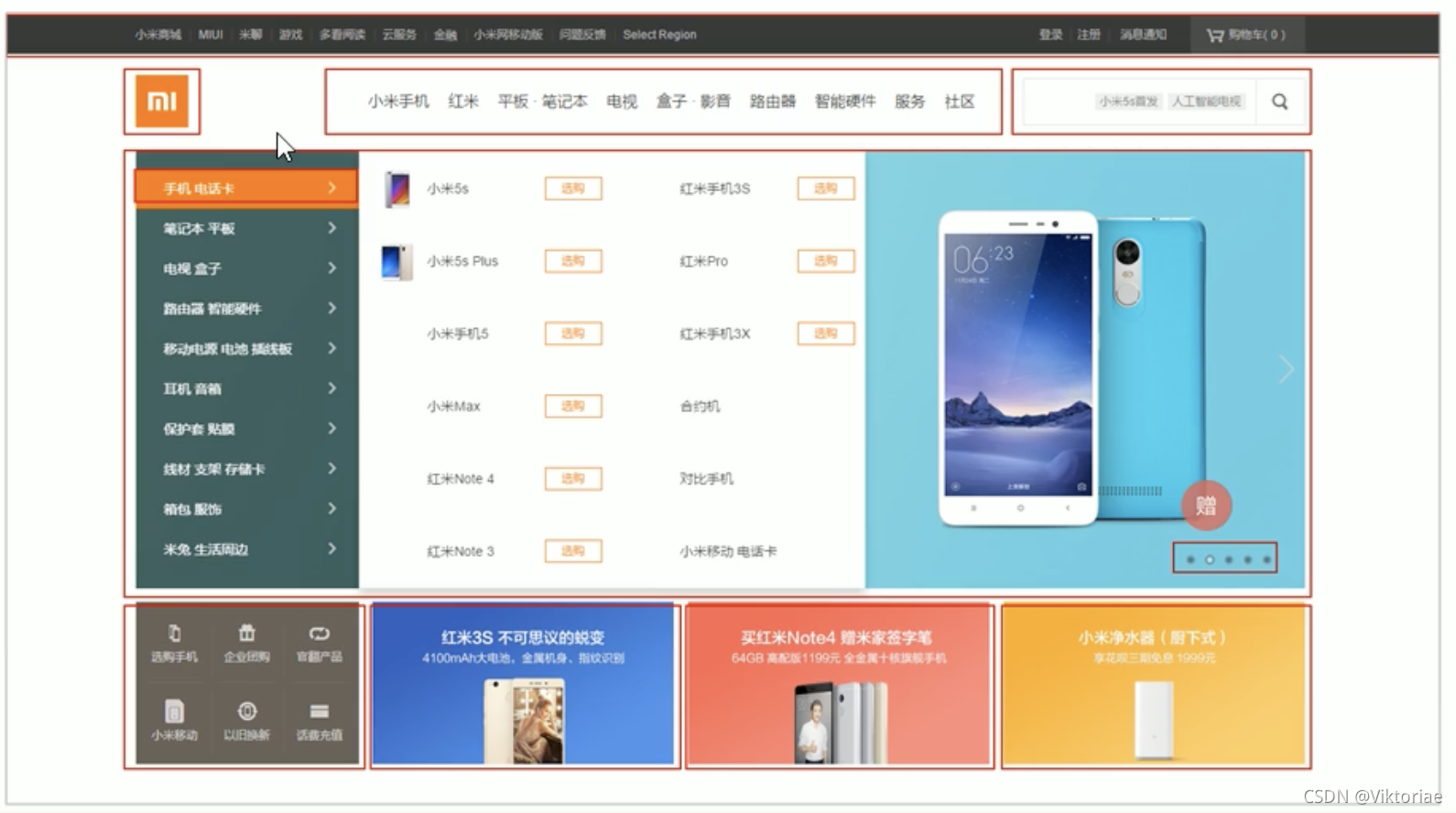This screenshot has height=813, width=1456.
Task: Click 选购 button for 红米手机3X
Action: [x=826, y=333]
